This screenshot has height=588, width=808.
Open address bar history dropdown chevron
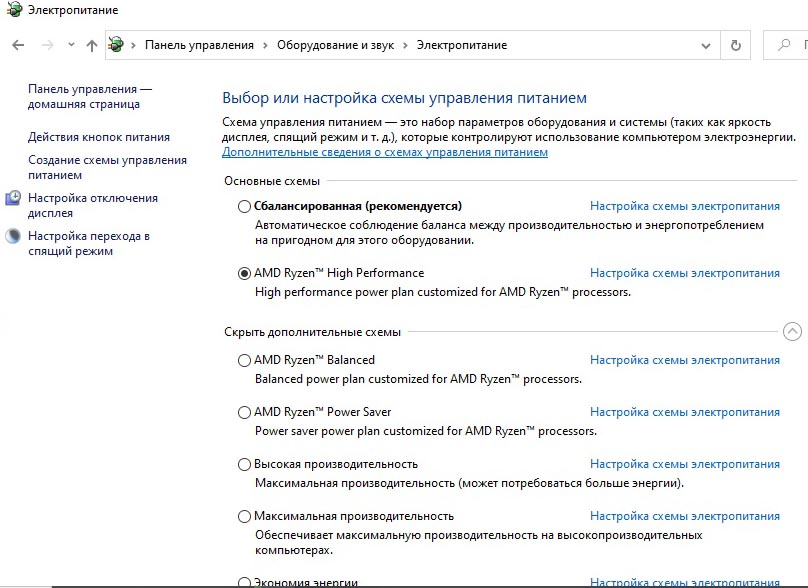(x=705, y=46)
